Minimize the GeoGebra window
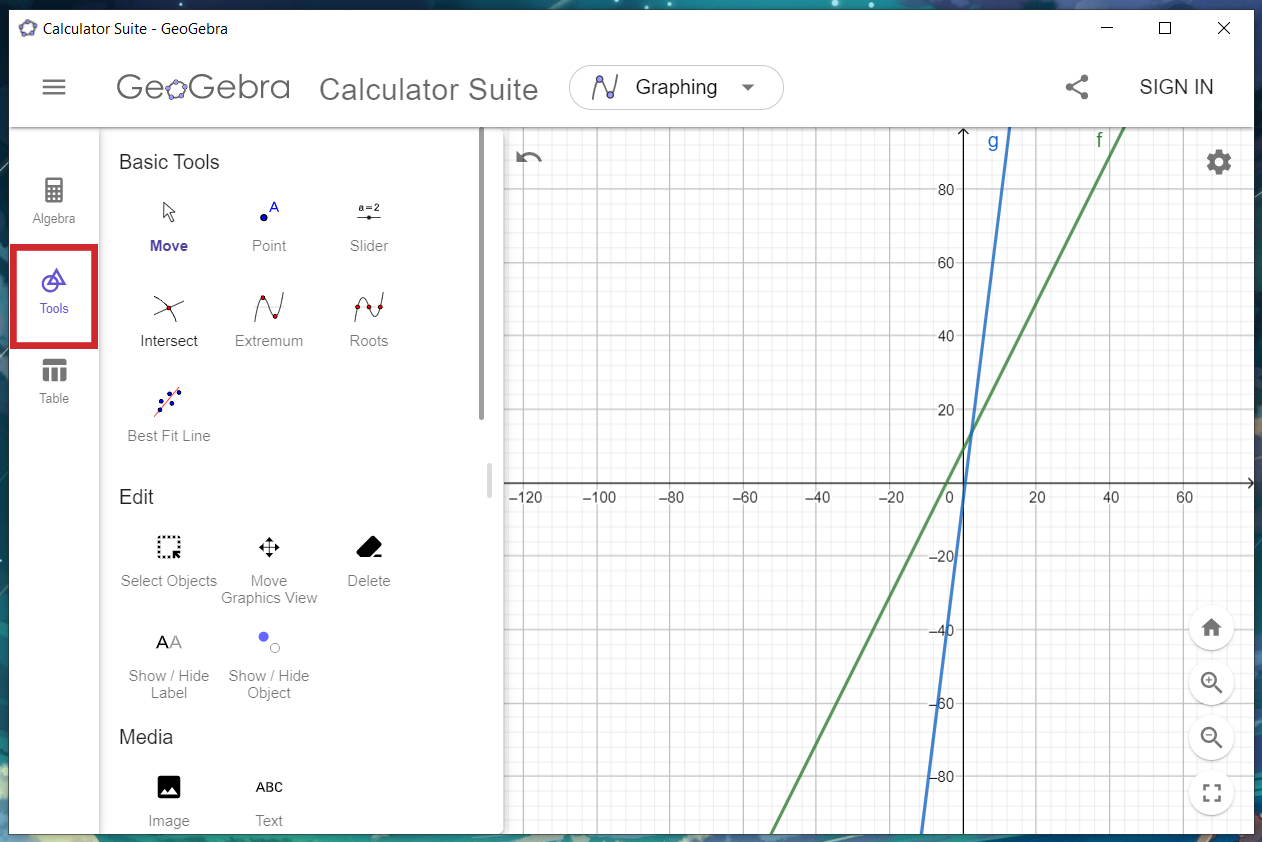 coord(1106,28)
